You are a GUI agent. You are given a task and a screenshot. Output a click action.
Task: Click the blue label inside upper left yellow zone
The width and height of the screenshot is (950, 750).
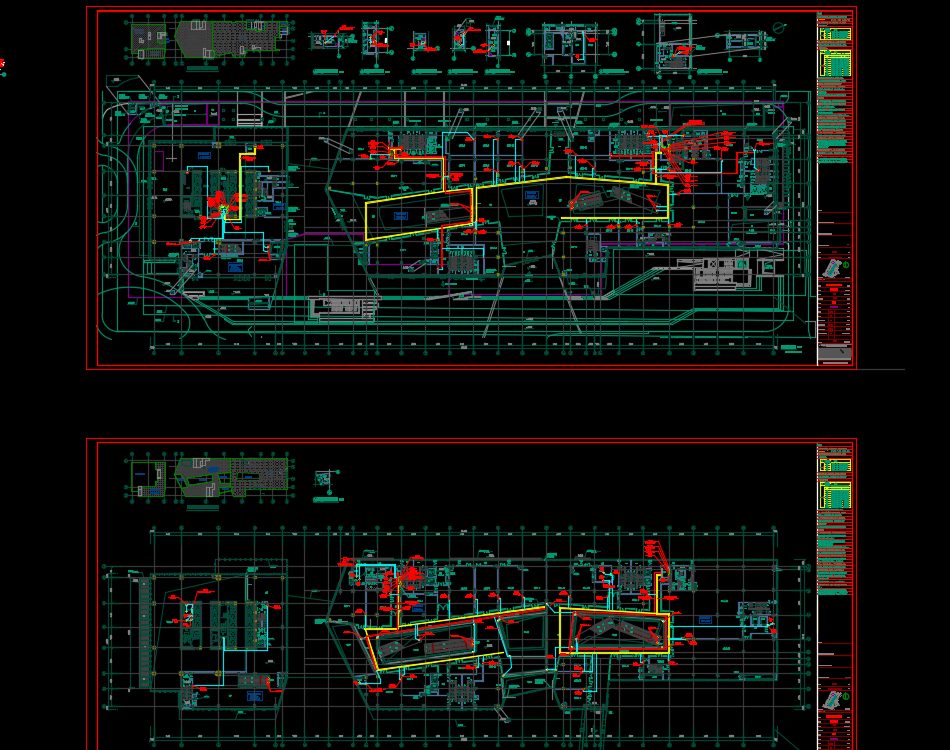pyautogui.click(x=400, y=216)
